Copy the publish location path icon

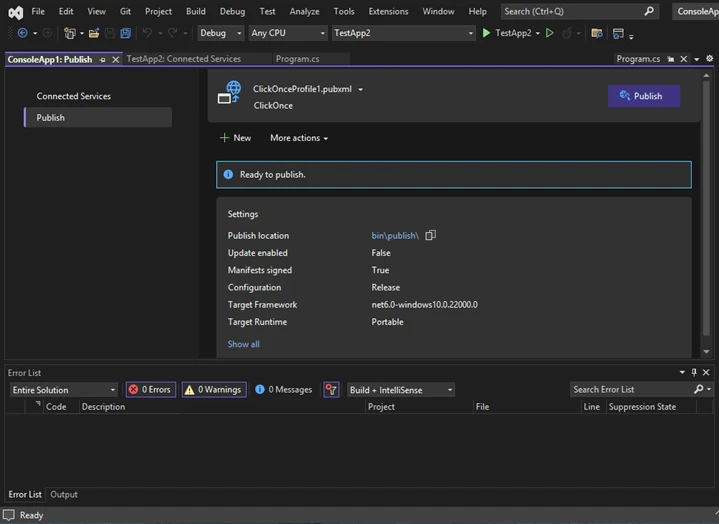(430, 235)
